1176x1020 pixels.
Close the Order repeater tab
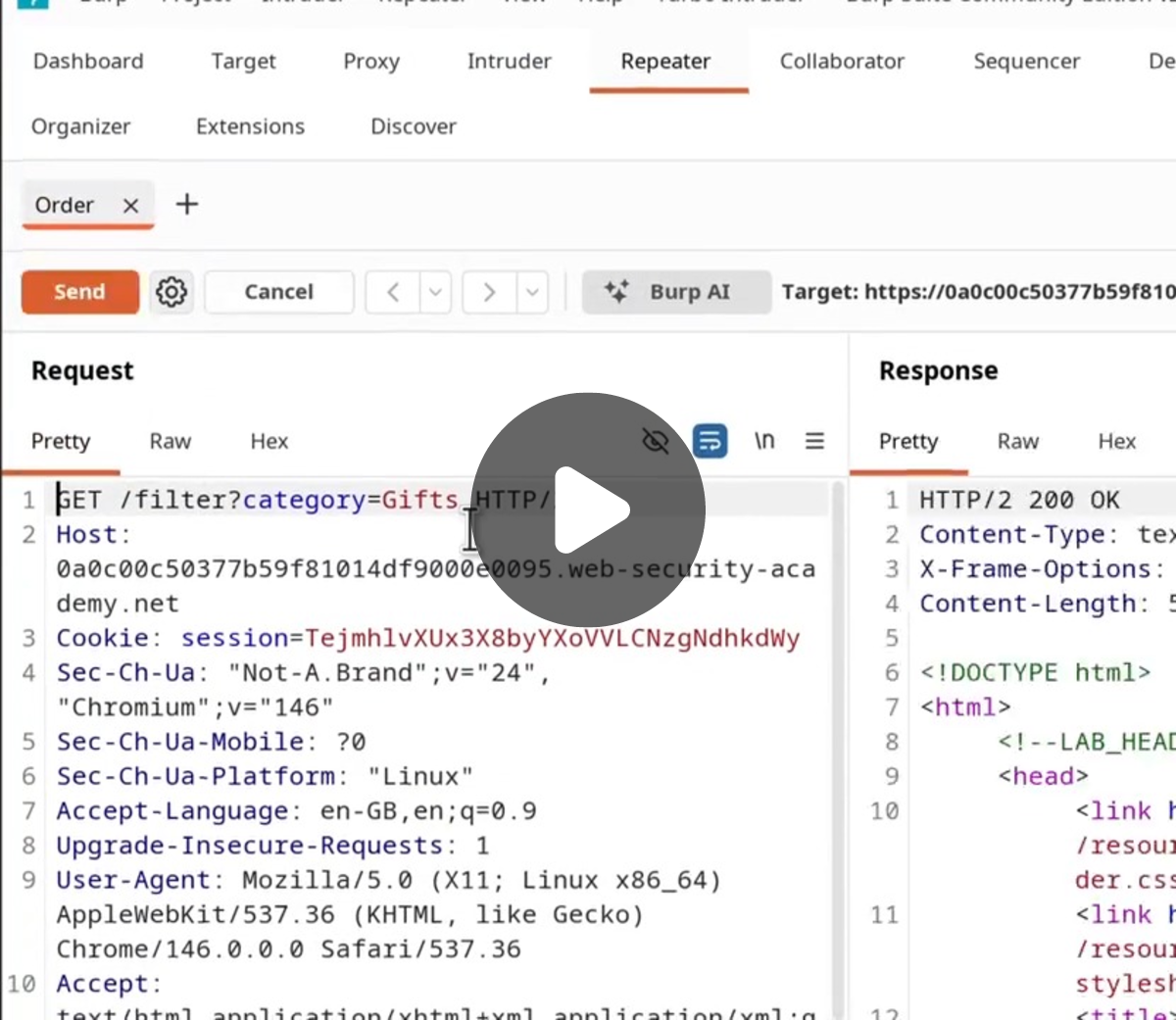point(130,206)
